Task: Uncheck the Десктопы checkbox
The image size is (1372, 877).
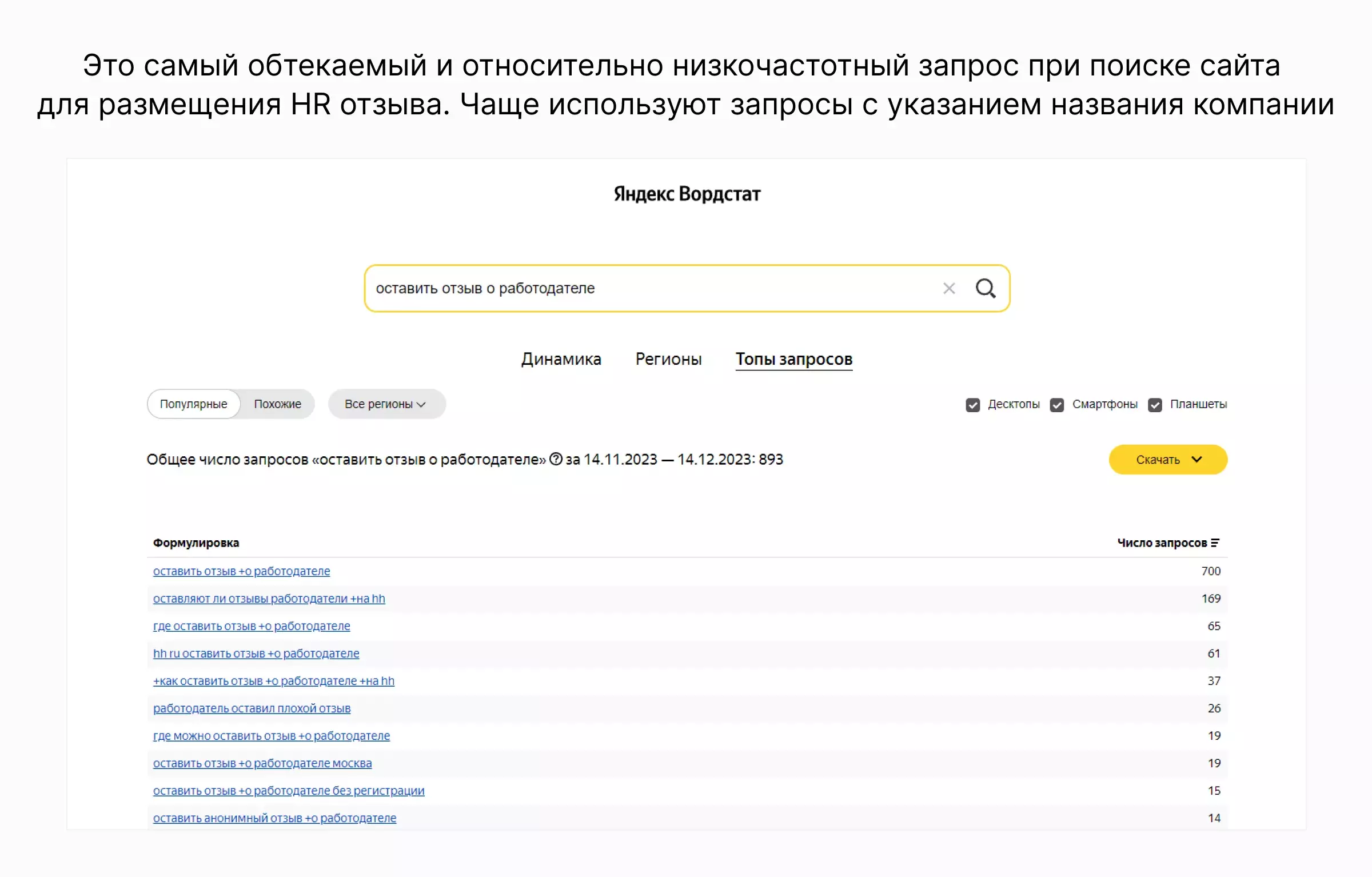Action: [x=973, y=404]
